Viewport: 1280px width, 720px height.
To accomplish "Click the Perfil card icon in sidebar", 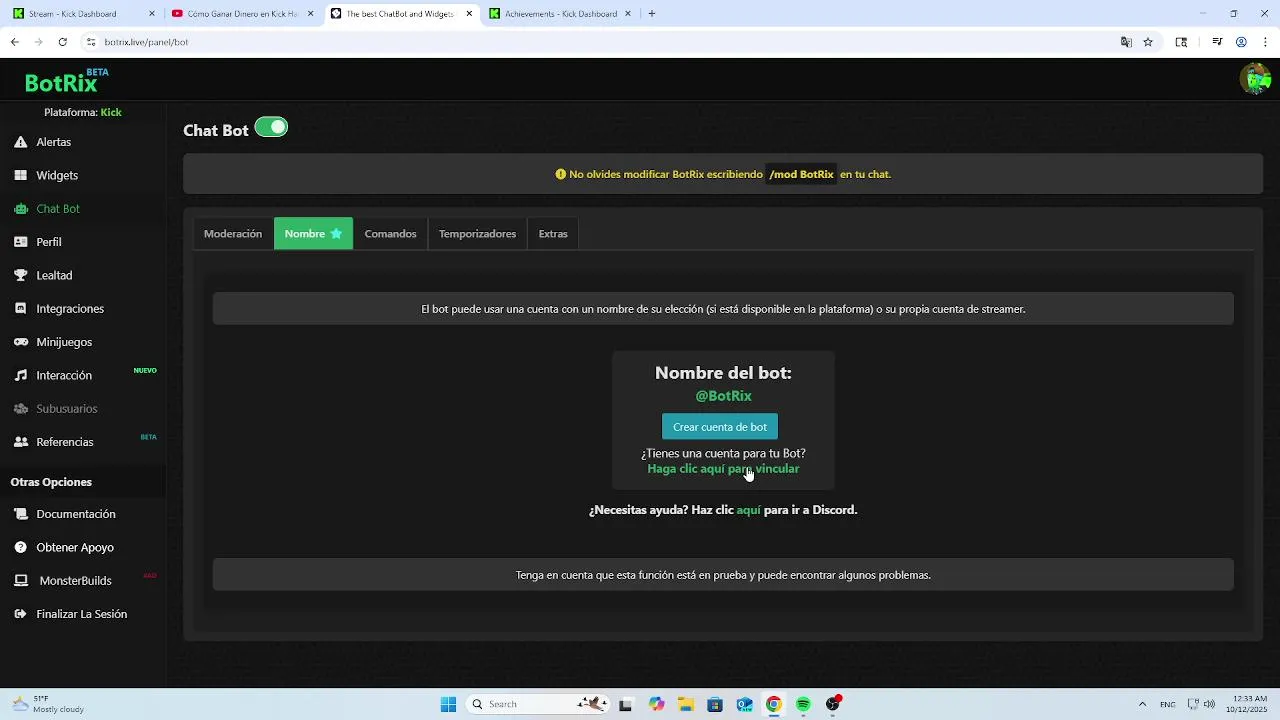I will 20,242.
